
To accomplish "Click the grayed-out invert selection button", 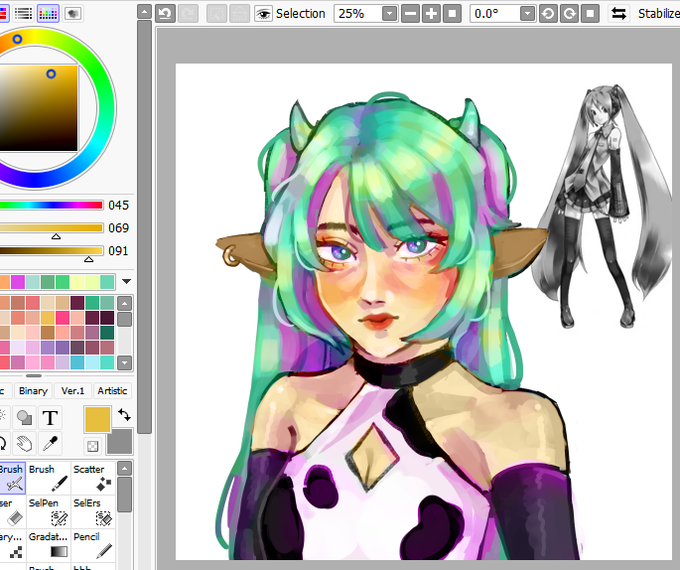I will 240,14.
